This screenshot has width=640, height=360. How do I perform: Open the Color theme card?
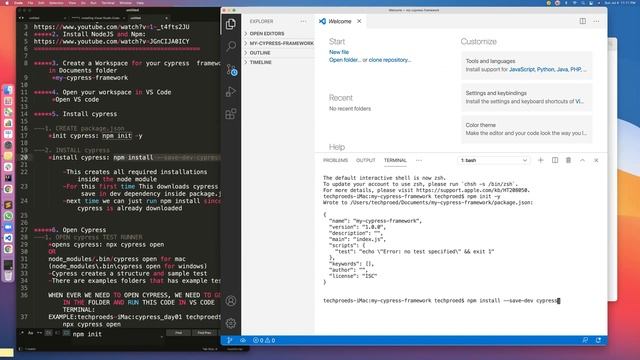[527, 129]
